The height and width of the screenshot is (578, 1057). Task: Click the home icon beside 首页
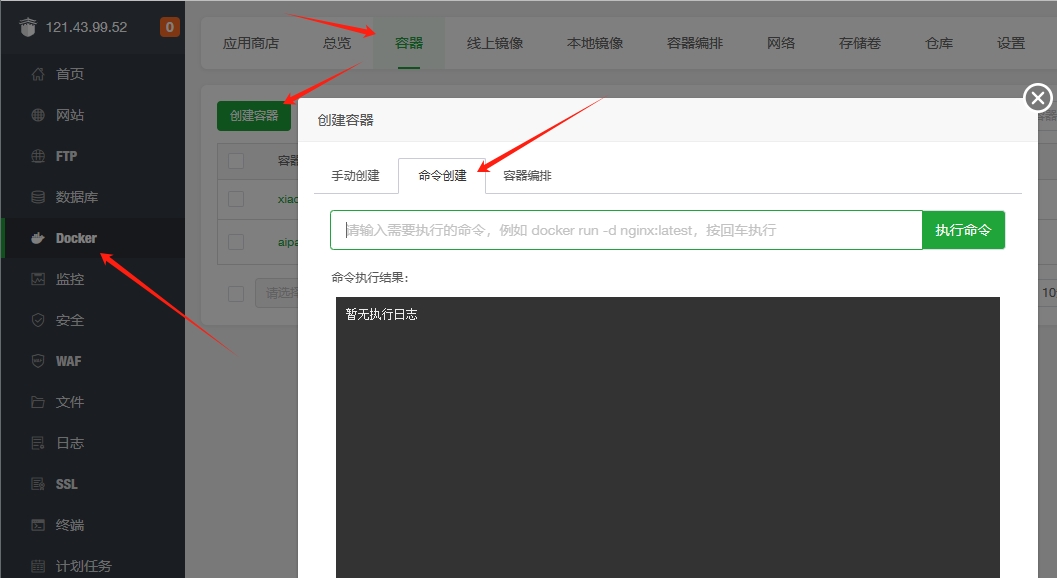(x=38, y=74)
